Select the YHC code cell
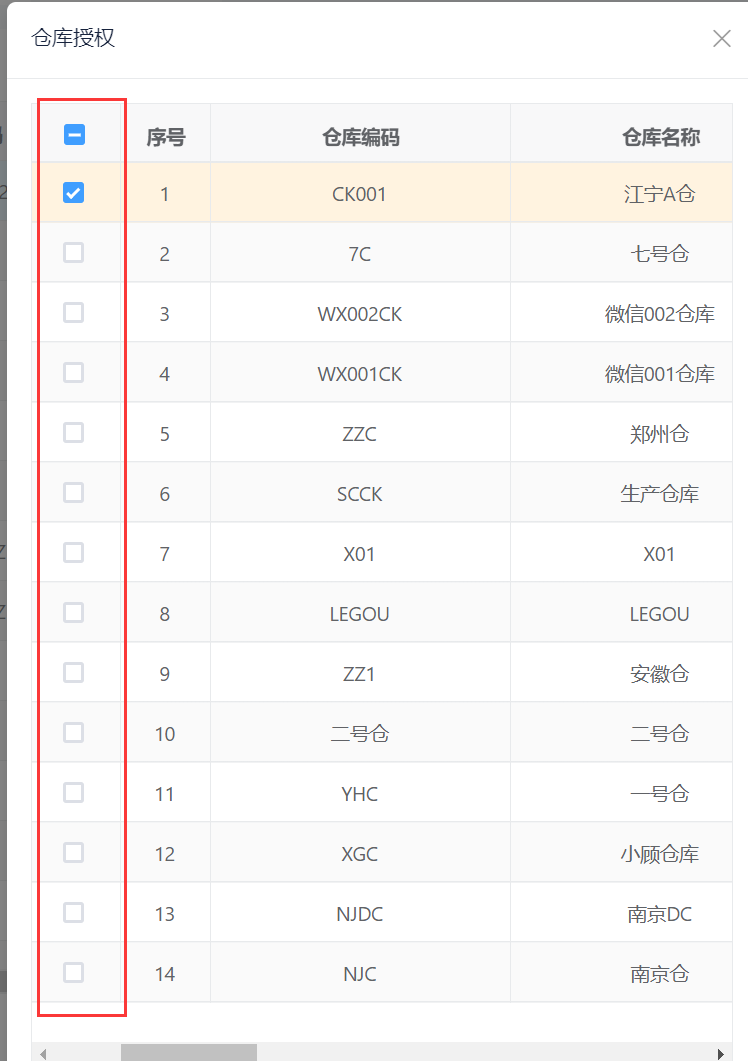The width and height of the screenshot is (748, 1061). tap(359, 794)
